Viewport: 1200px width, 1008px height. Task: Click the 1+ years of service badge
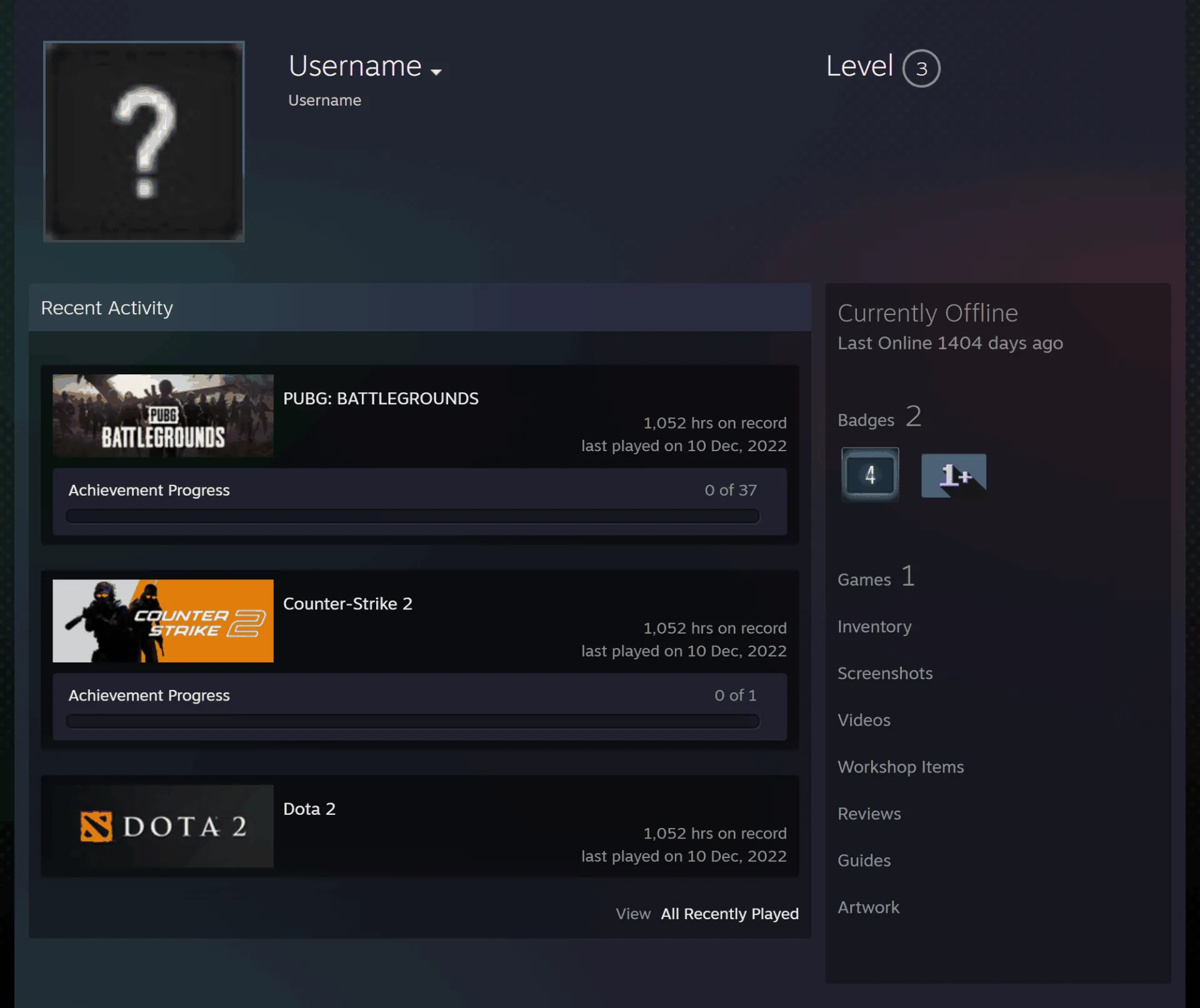click(x=954, y=476)
